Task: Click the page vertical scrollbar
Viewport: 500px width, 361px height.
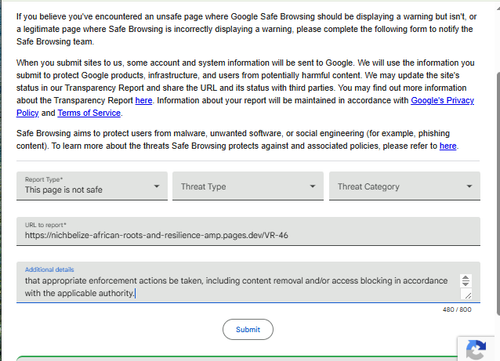Action: (498, 193)
